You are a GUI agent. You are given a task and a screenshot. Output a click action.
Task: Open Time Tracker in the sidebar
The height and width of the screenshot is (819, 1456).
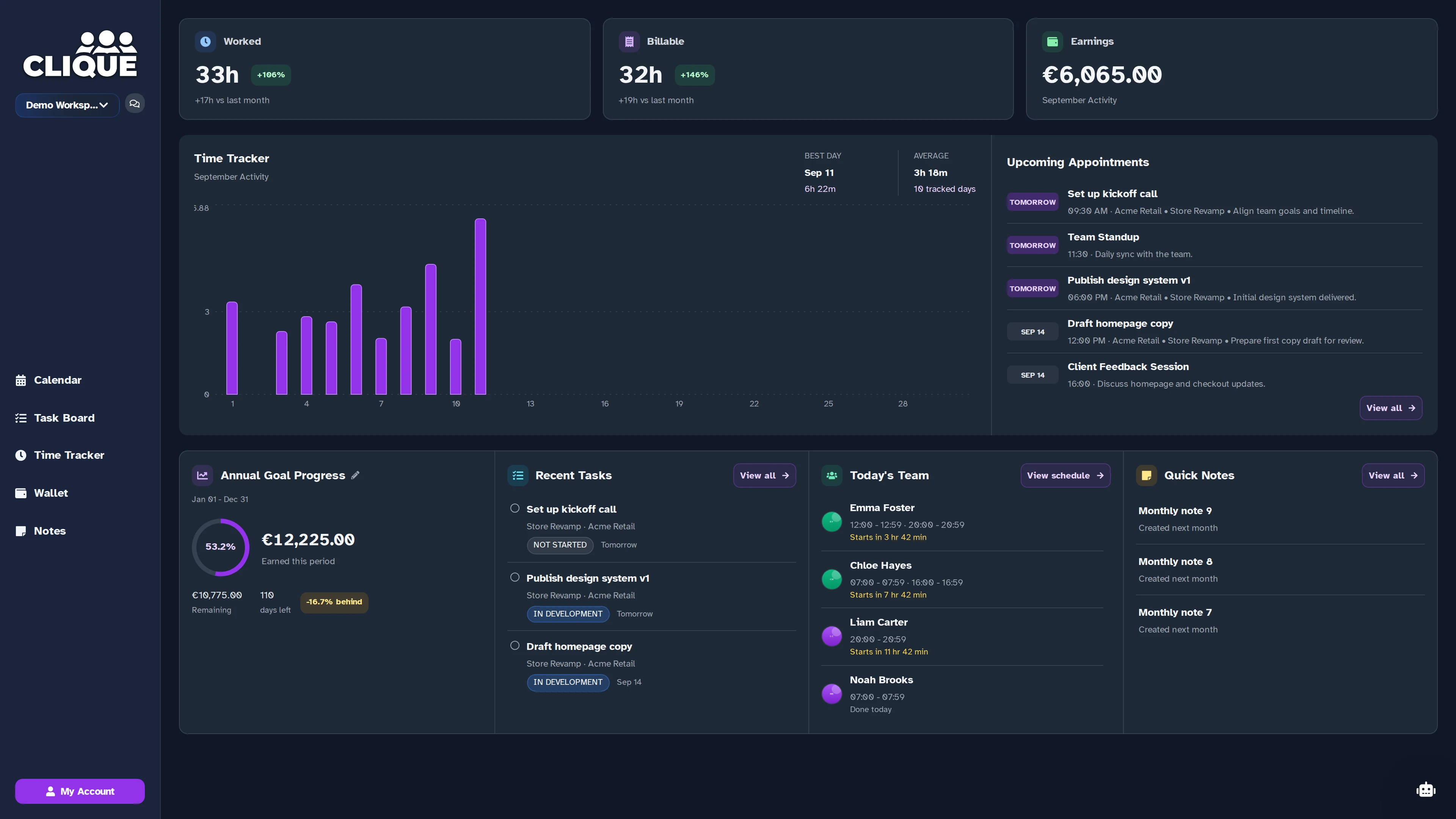click(x=60, y=455)
